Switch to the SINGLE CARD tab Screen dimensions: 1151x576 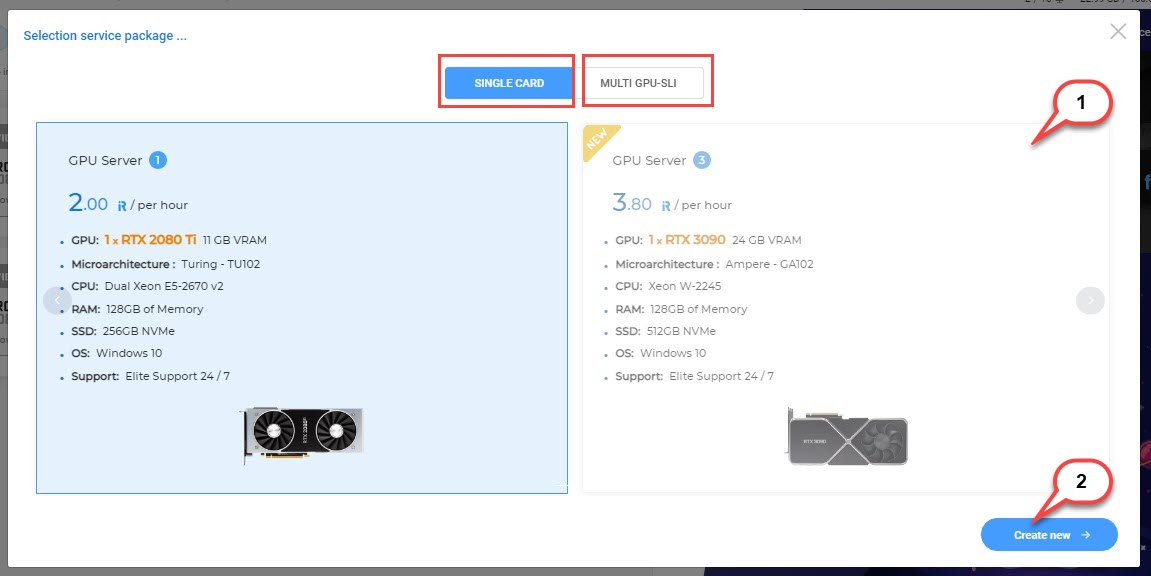(509, 83)
